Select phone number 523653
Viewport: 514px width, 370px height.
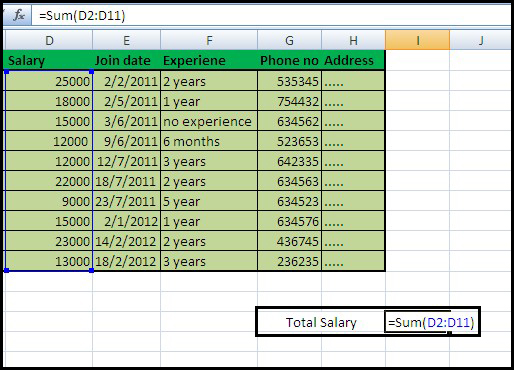click(289, 141)
